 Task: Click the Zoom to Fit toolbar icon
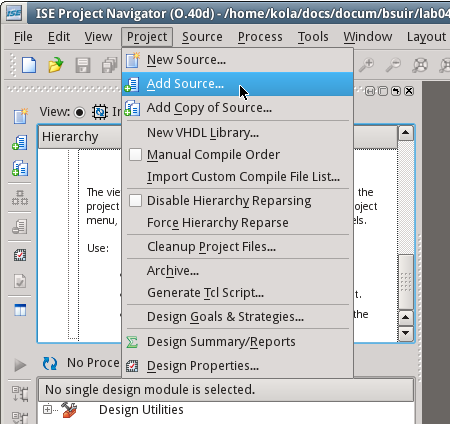point(420,65)
